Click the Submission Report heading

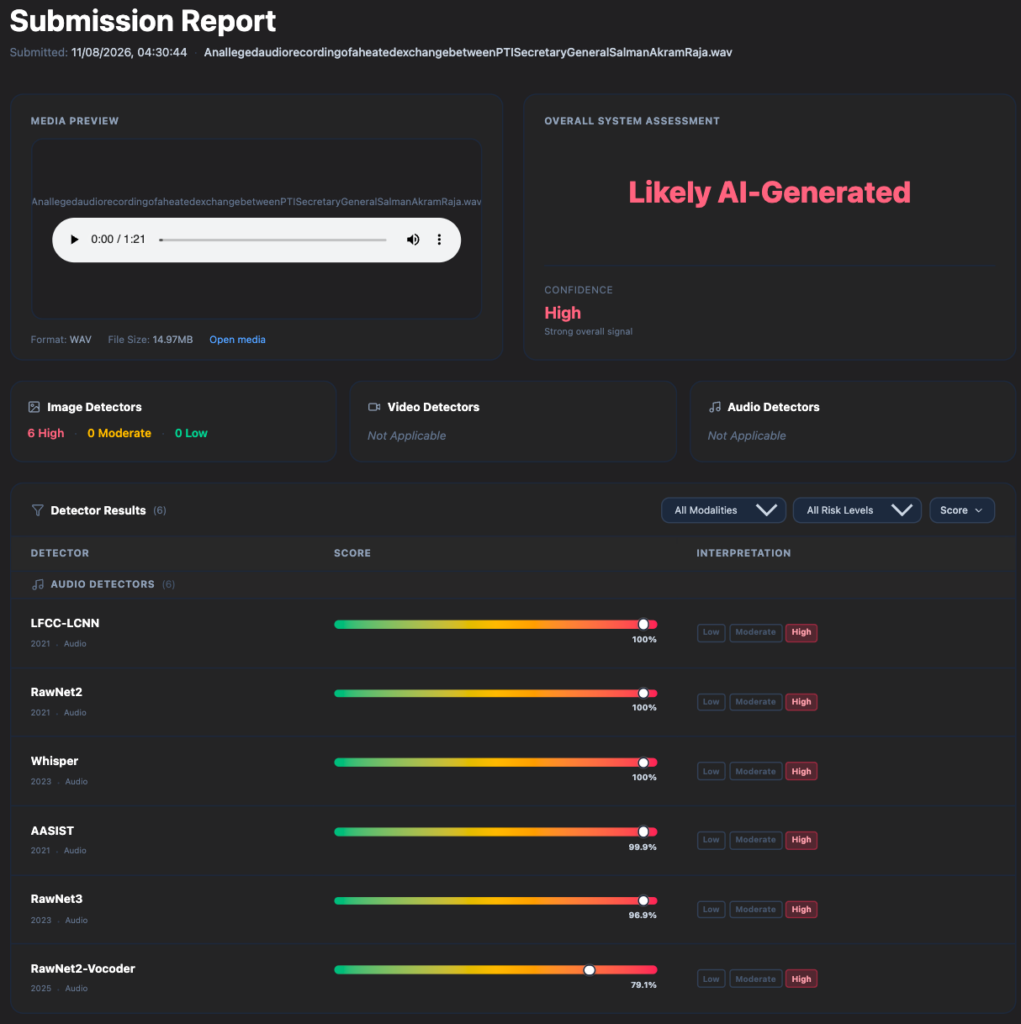pos(142,21)
